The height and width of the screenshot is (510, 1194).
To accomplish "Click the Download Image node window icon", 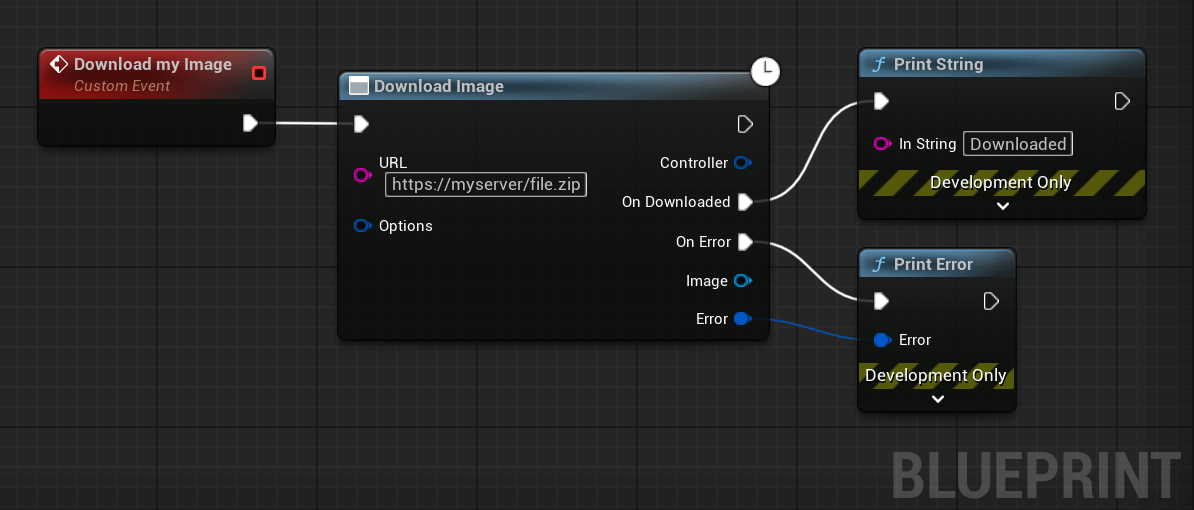I will point(359,86).
